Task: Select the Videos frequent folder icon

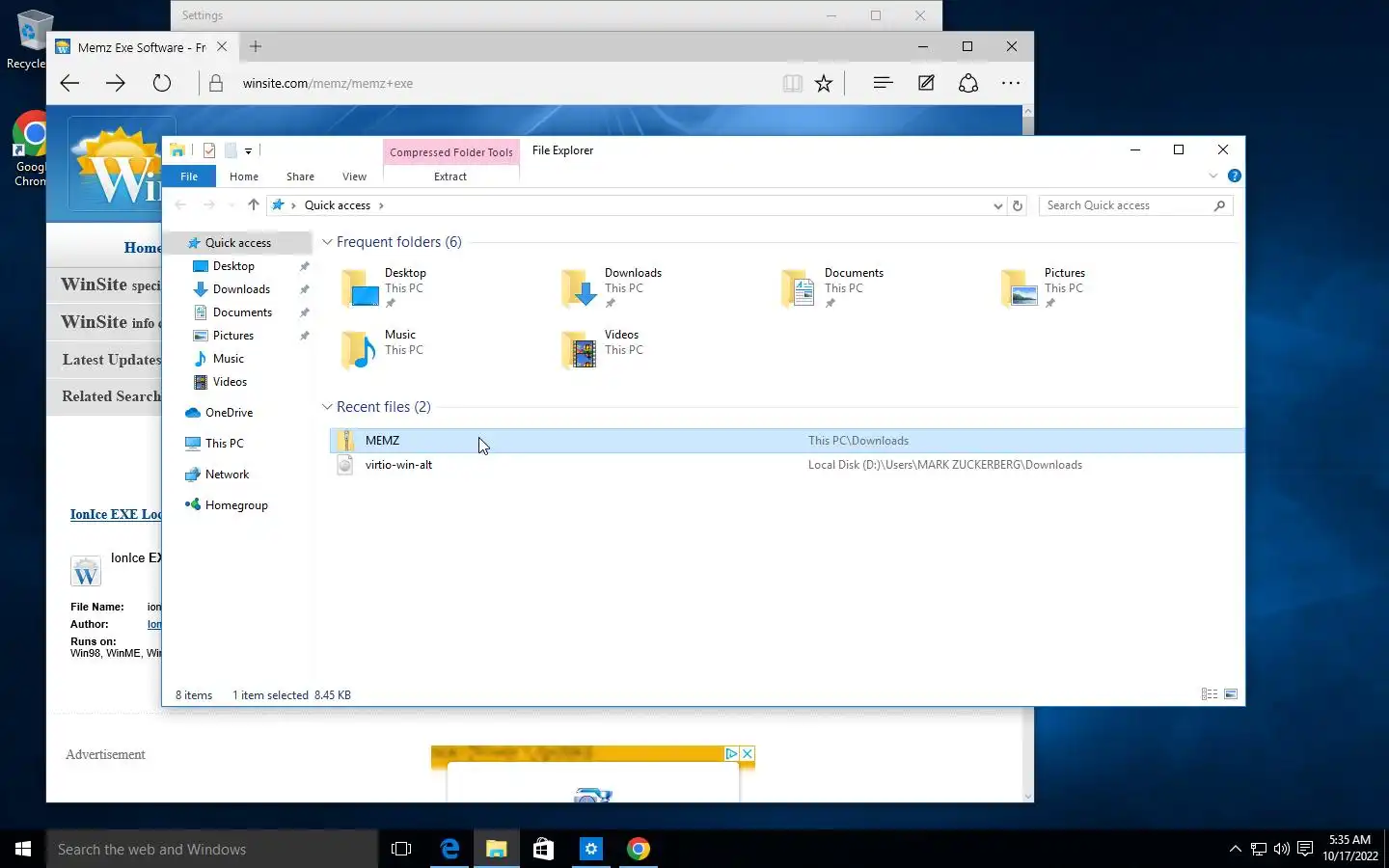Action: click(x=581, y=350)
